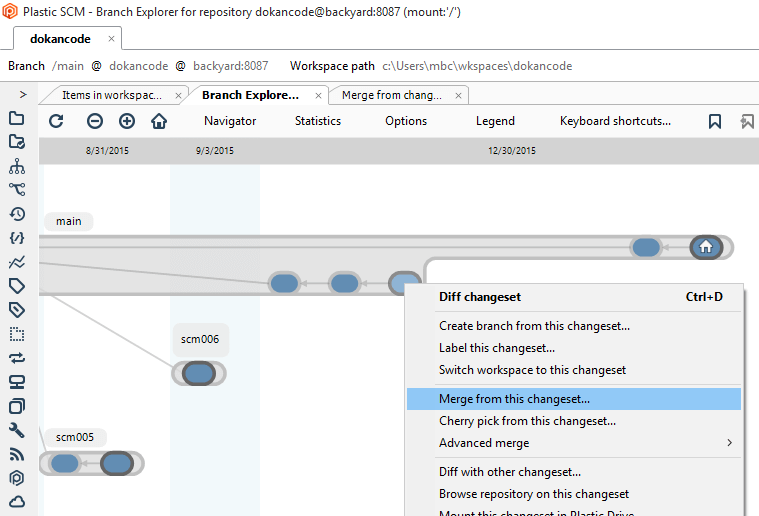
Task: Open the sync arrows view in the sidebar
Action: pyautogui.click(x=17, y=358)
